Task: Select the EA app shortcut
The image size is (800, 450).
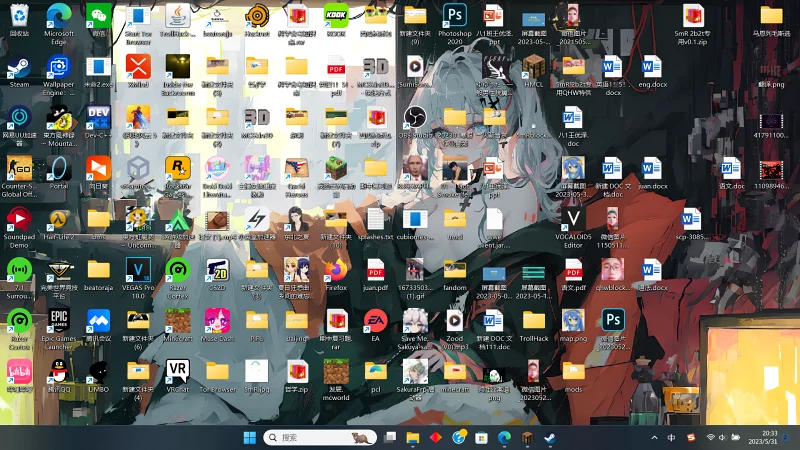Action: [x=376, y=326]
